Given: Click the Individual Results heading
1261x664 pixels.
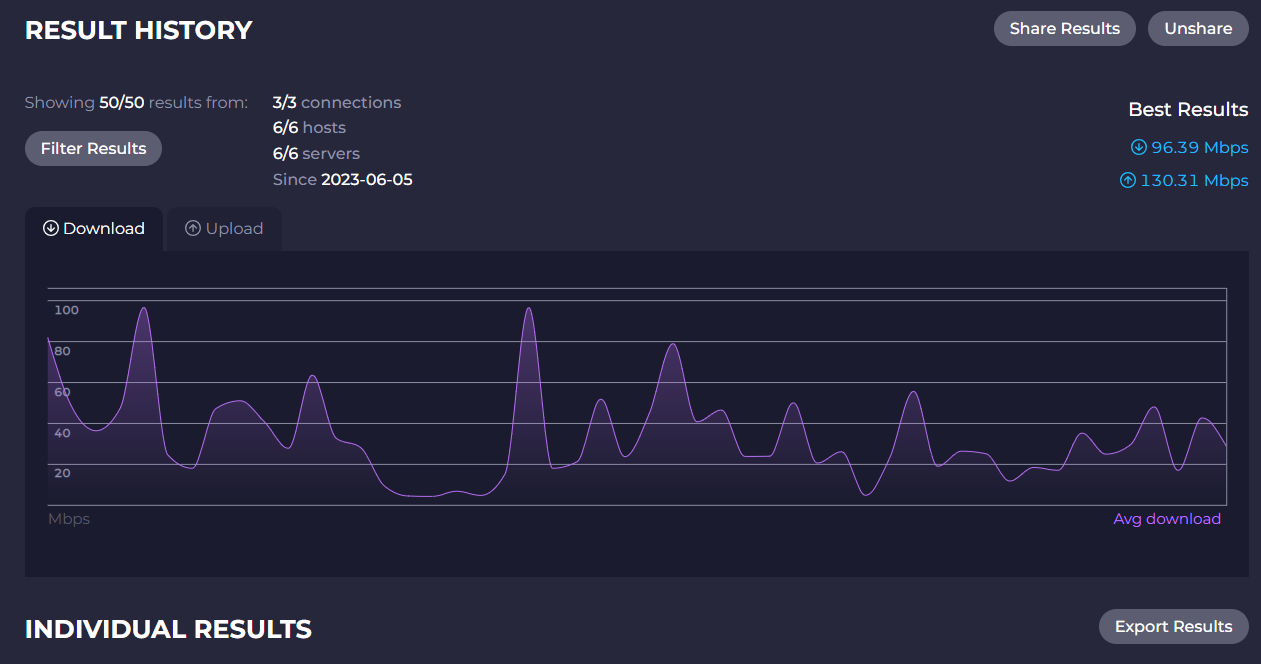Looking at the screenshot, I should click(168, 629).
